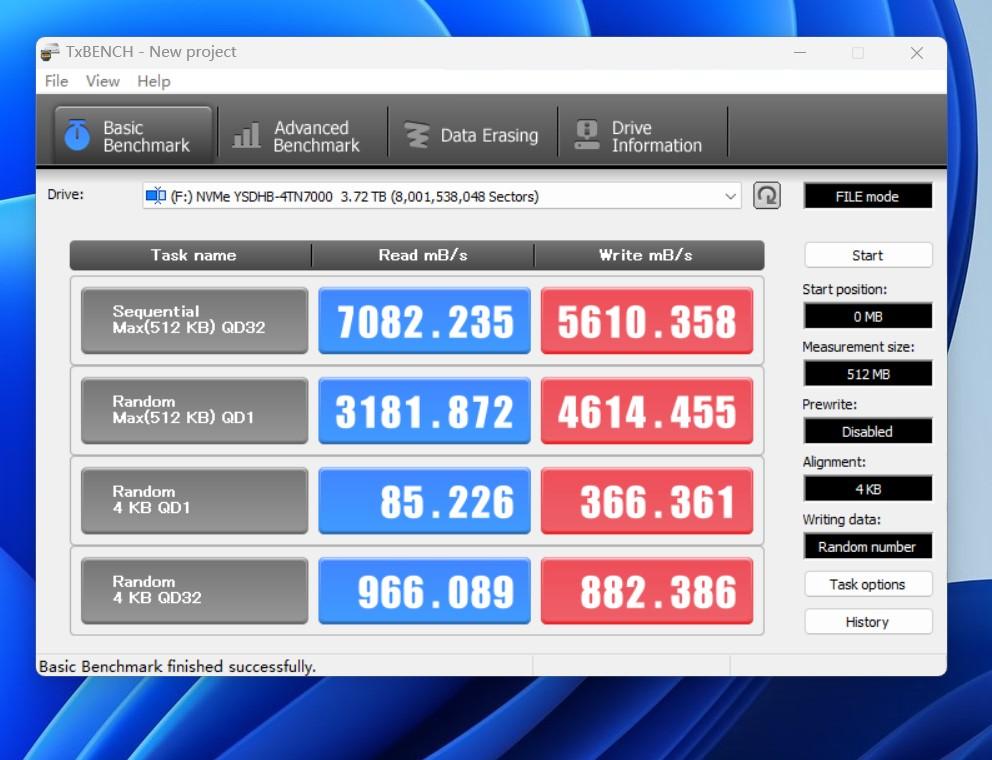Open the View menu
992x760 pixels.
pyautogui.click(x=102, y=81)
